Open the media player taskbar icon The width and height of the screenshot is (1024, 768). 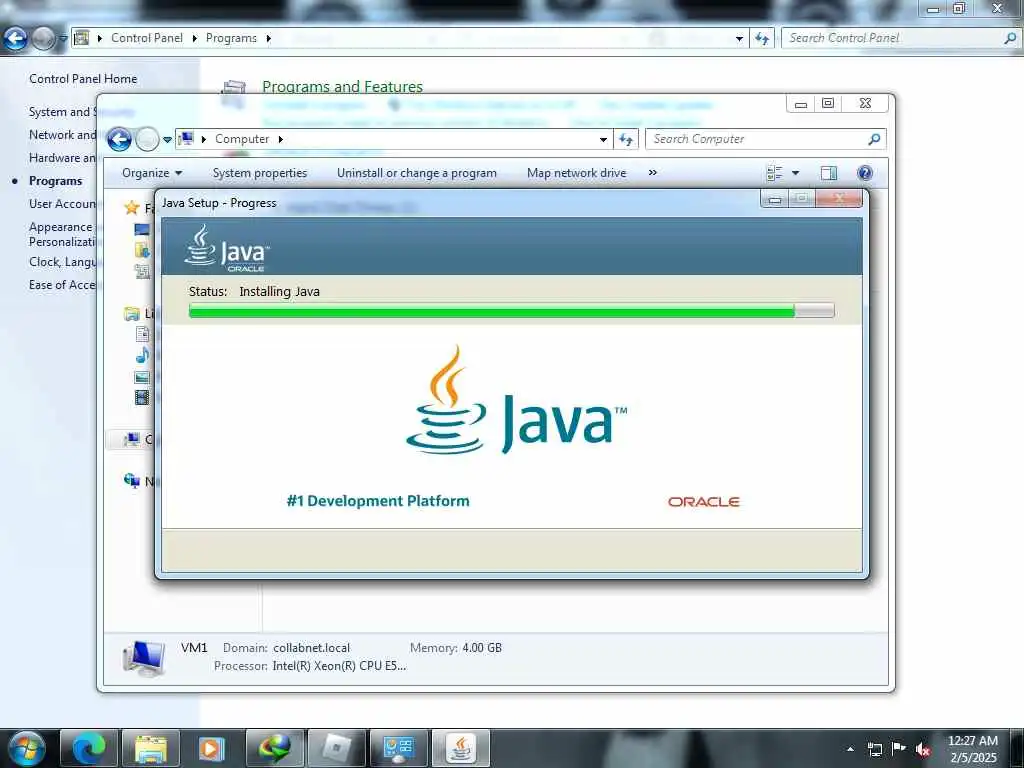(x=212, y=748)
